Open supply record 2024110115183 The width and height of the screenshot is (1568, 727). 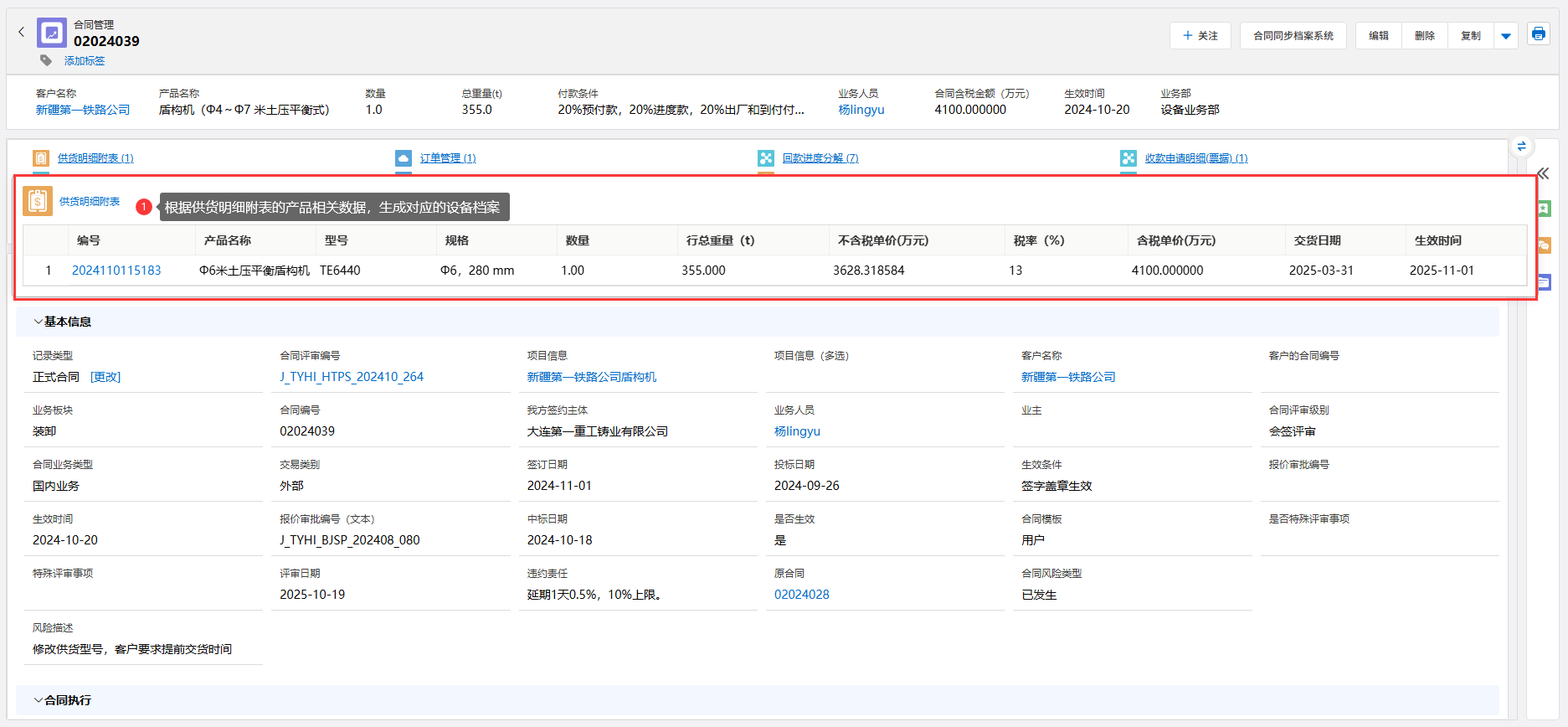point(116,271)
